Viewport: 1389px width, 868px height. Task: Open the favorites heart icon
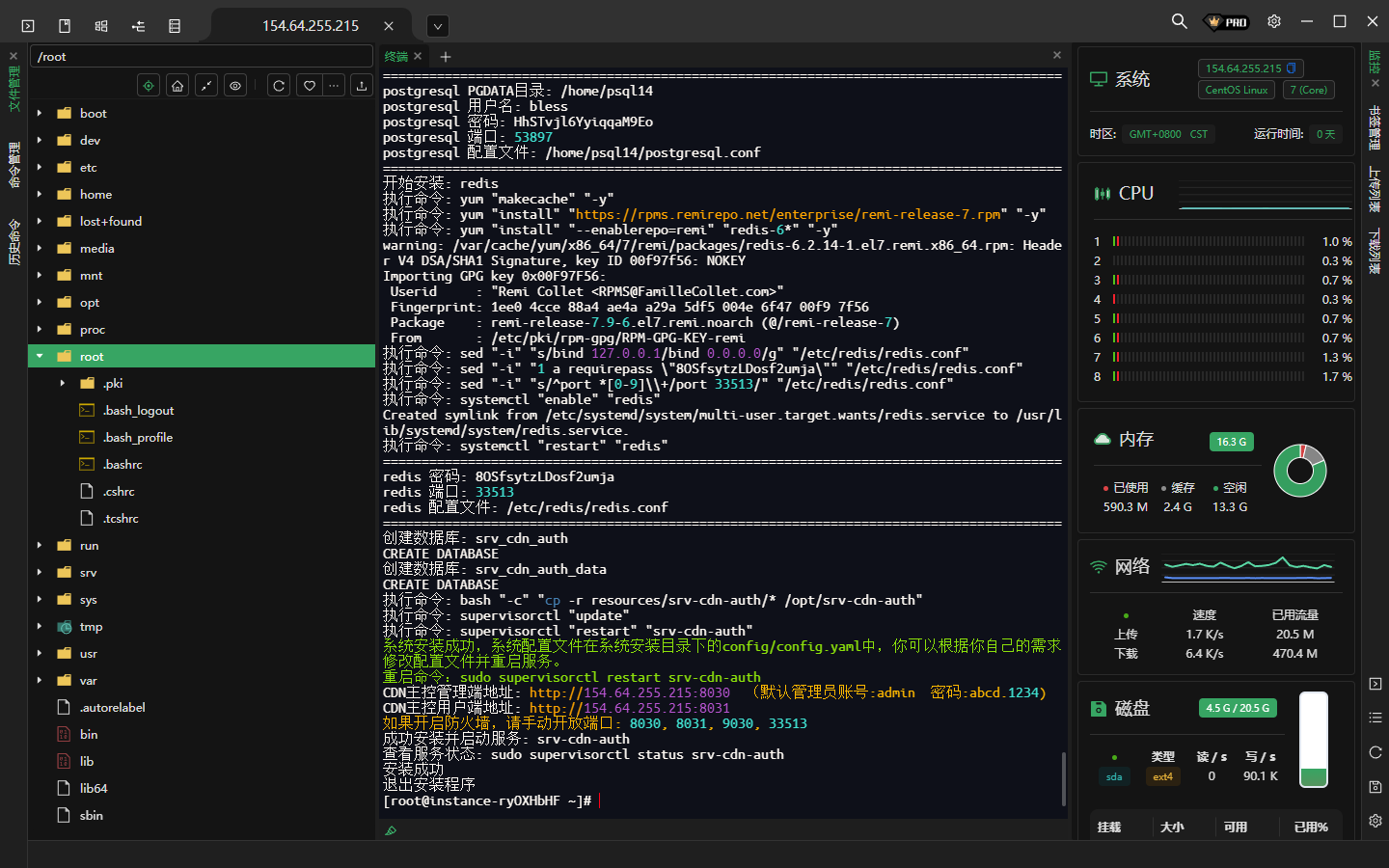309,86
